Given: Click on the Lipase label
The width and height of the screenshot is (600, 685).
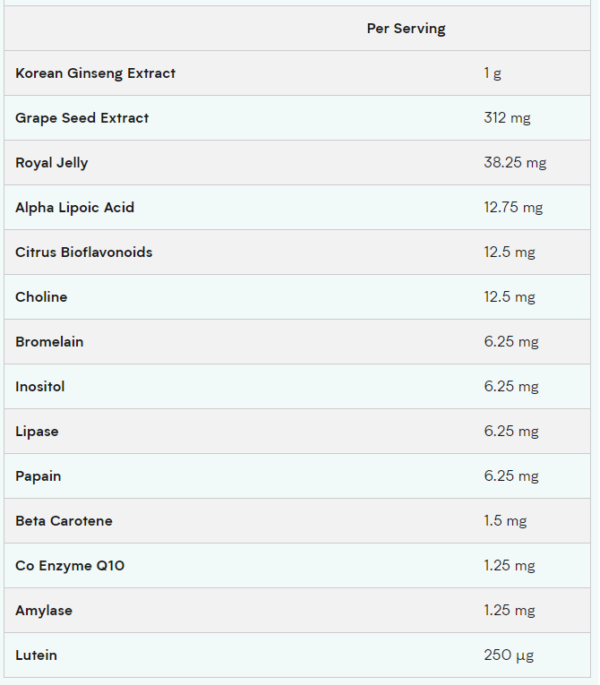Looking at the screenshot, I should pyautogui.click(x=37, y=432).
